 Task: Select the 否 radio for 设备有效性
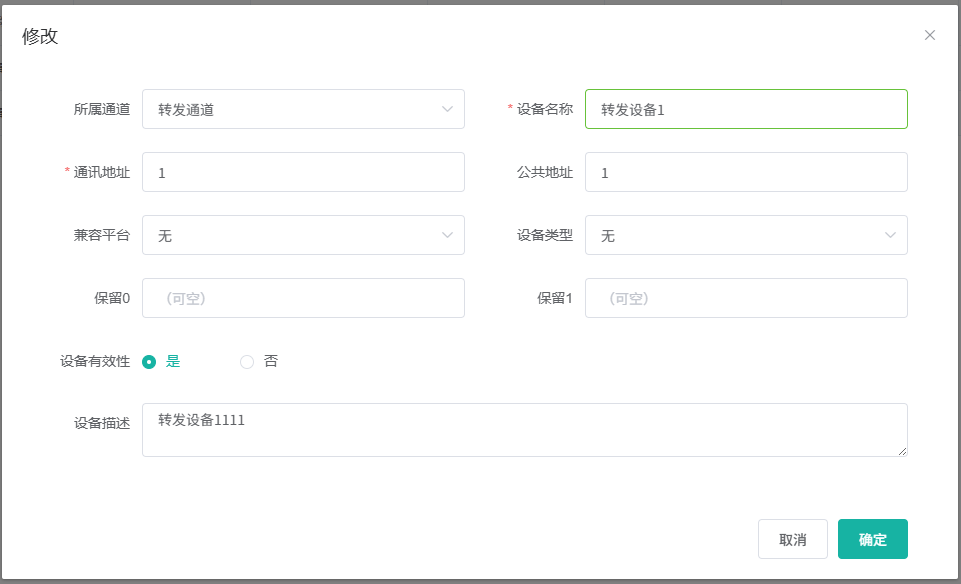(x=247, y=362)
